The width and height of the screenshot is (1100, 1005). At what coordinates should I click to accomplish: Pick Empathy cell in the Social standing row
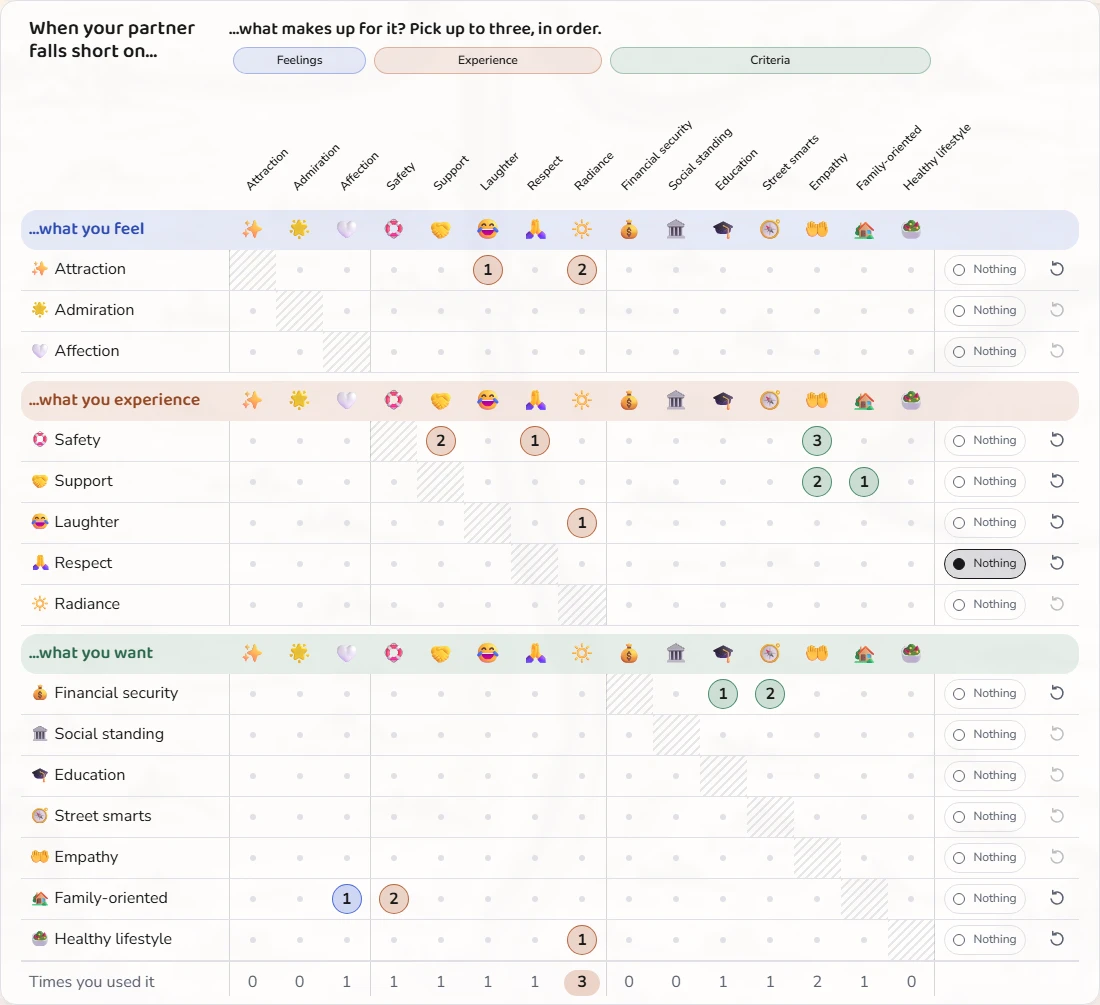point(817,735)
